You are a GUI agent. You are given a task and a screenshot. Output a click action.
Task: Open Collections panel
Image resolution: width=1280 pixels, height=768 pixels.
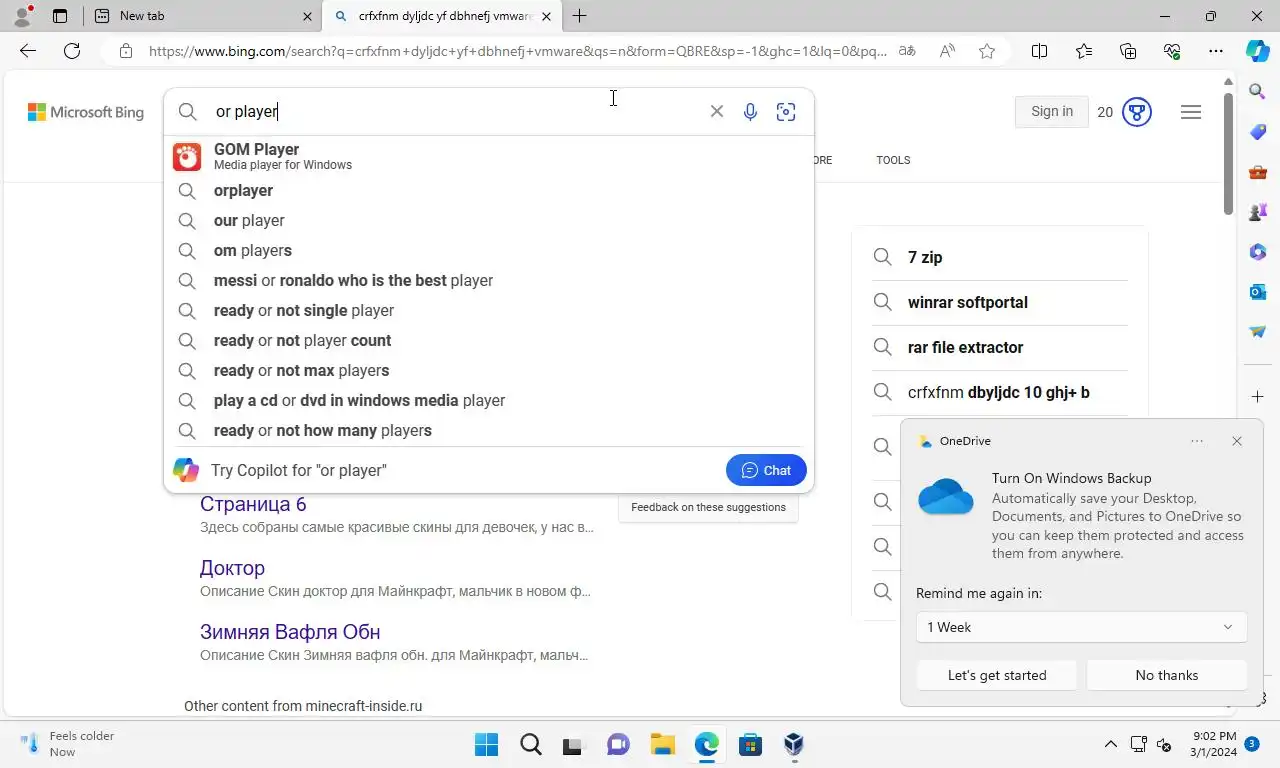1128,51
